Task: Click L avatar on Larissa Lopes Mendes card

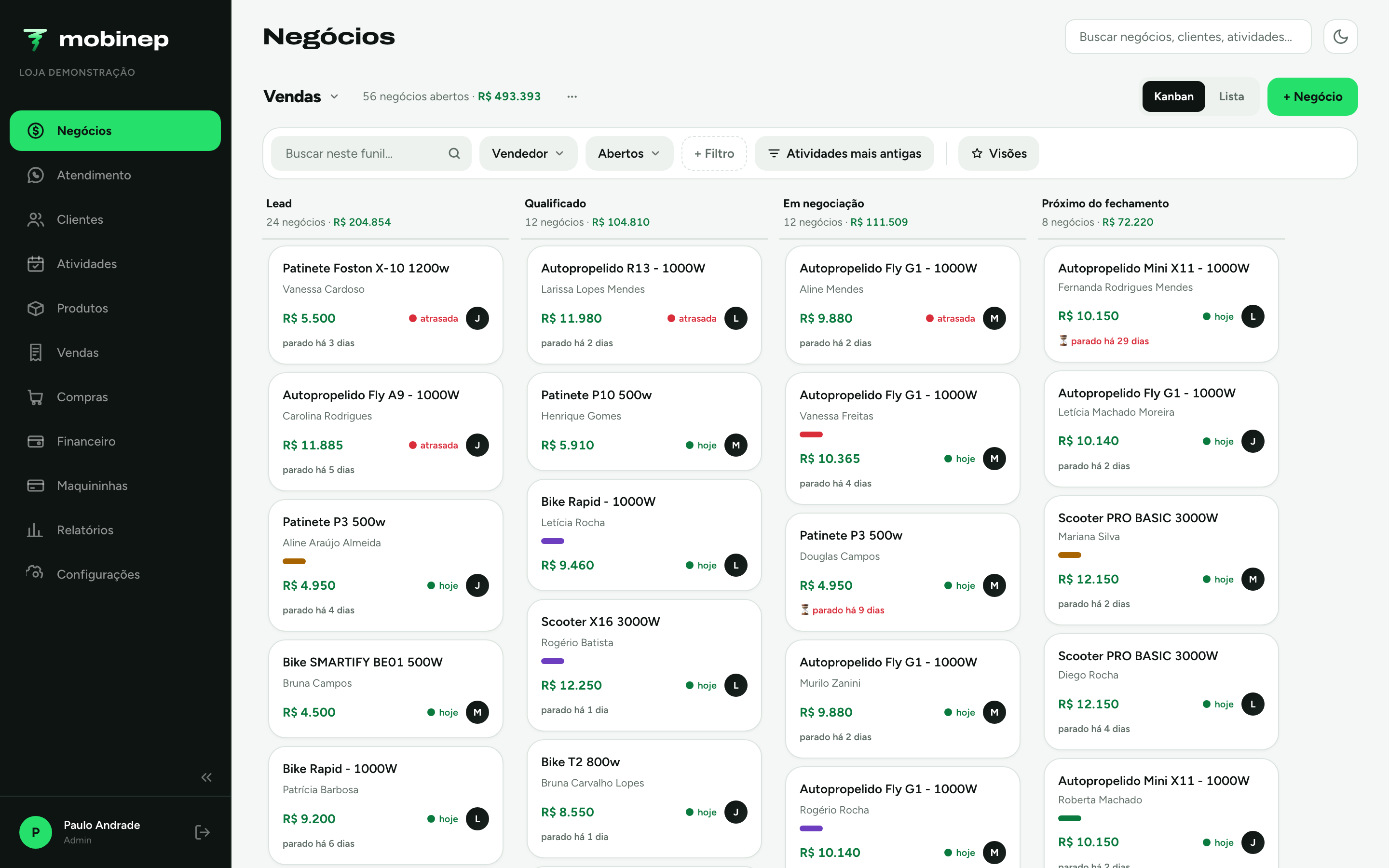Action: [x=736, y=319]
